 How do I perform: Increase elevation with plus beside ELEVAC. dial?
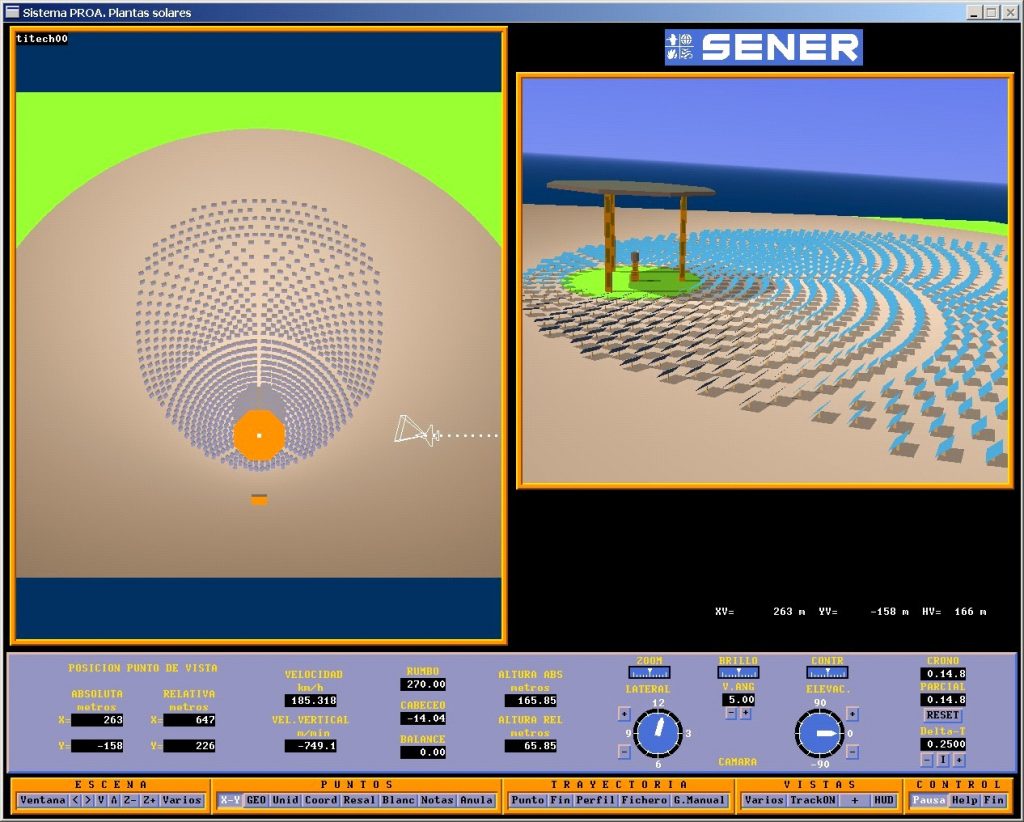pos(853,714)
